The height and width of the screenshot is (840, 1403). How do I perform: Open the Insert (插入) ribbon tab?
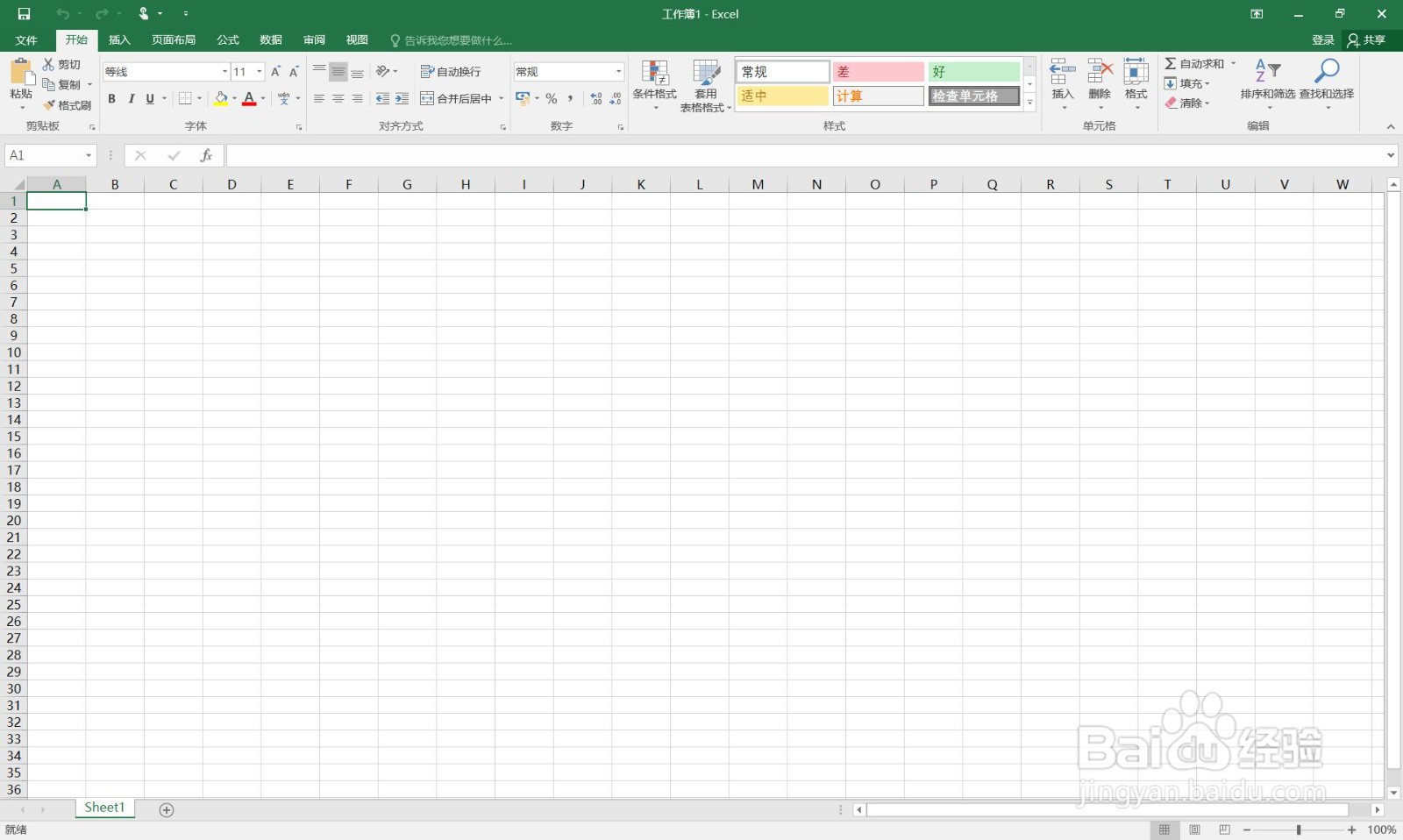[119, 40]
